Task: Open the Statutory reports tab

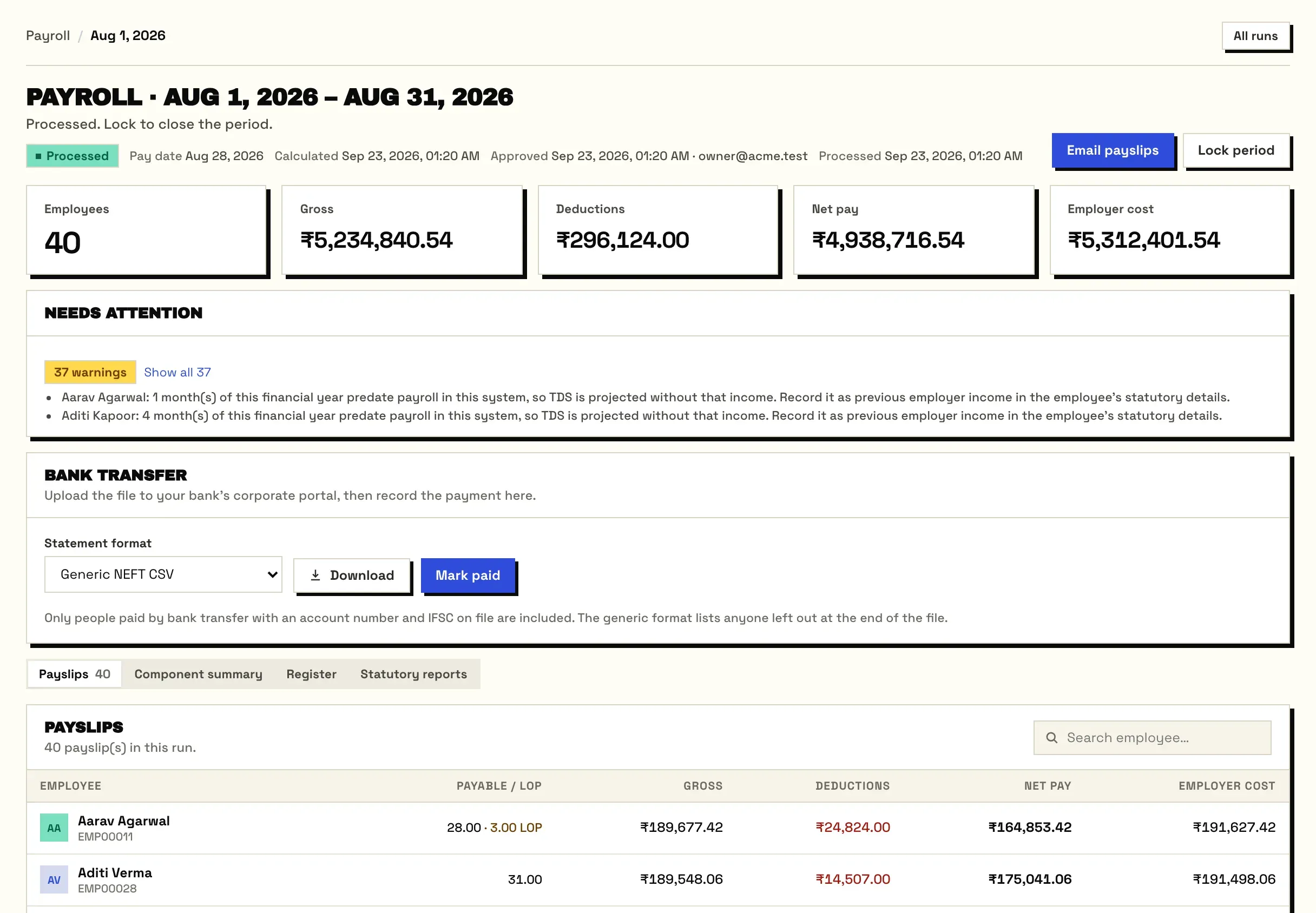Action: [413, 674]
